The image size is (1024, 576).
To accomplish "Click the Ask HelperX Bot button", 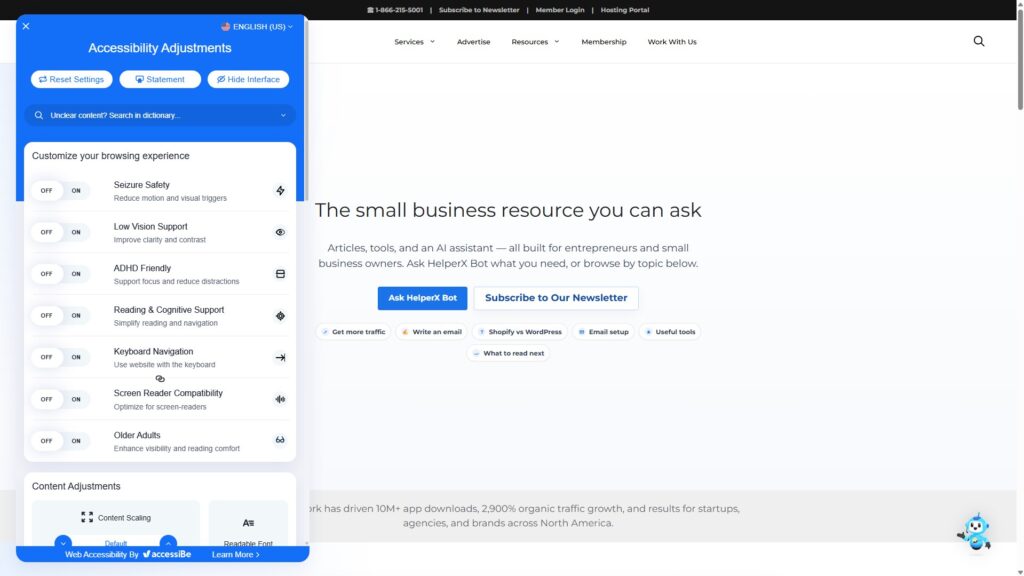I will [x=423, y=298].
